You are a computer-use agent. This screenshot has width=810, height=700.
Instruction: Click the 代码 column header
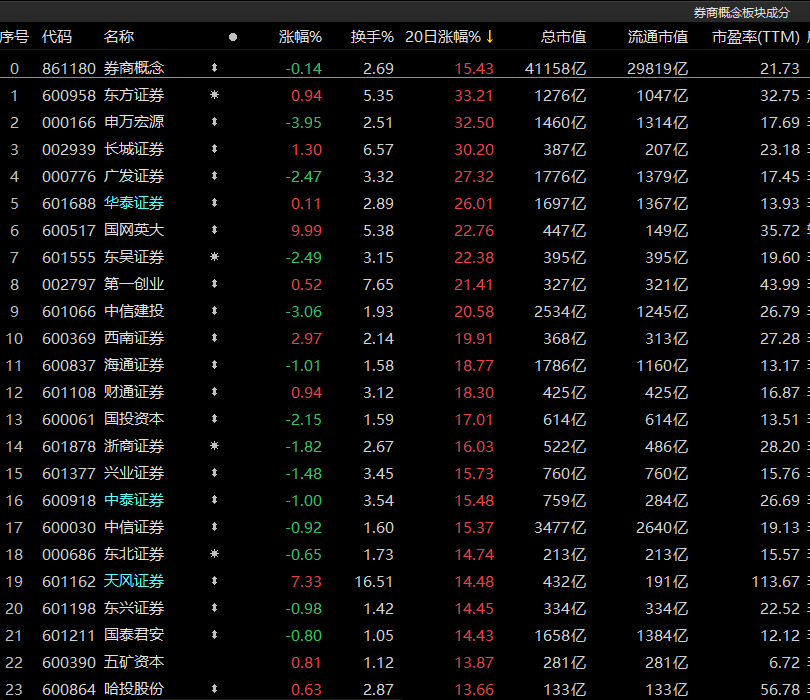(x=57, y=37)
